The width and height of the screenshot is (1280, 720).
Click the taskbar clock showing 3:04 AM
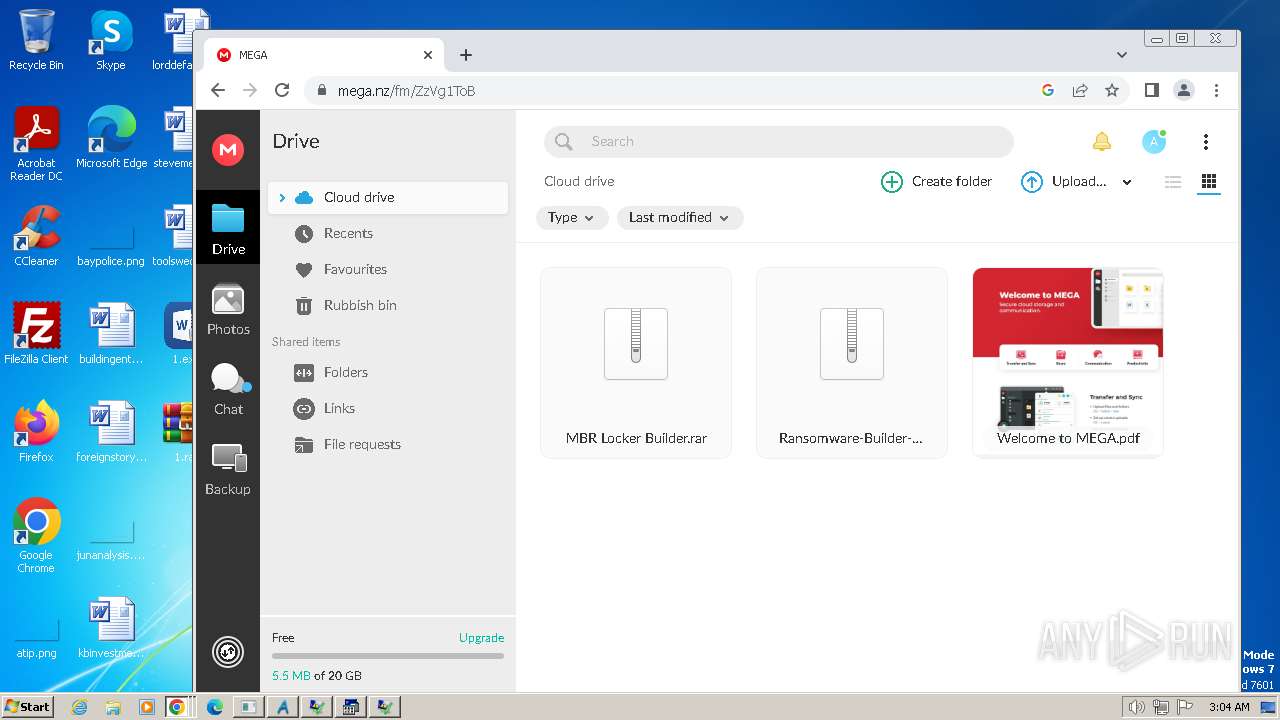[1229, 707]
